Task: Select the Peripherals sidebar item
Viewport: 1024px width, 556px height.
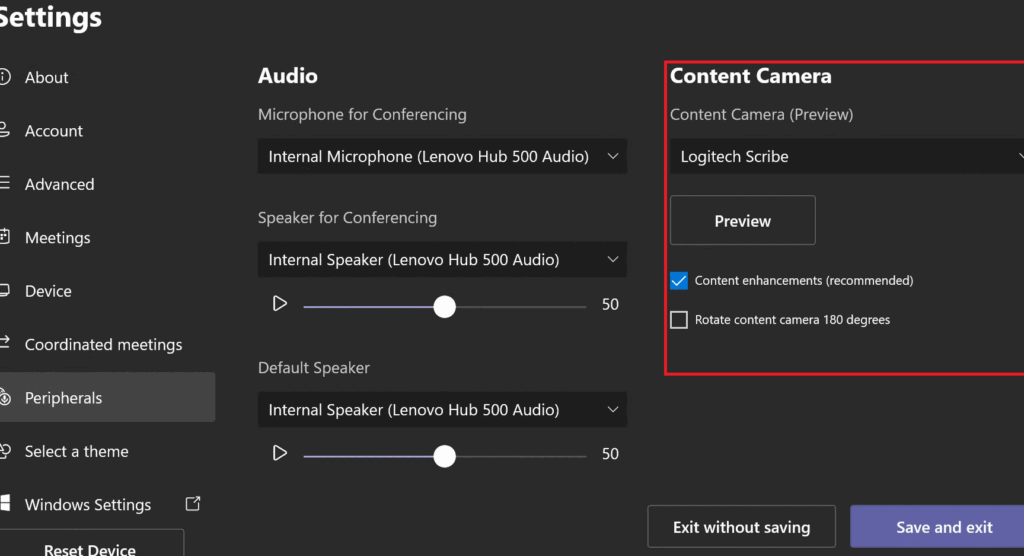Action: (107, 397)
